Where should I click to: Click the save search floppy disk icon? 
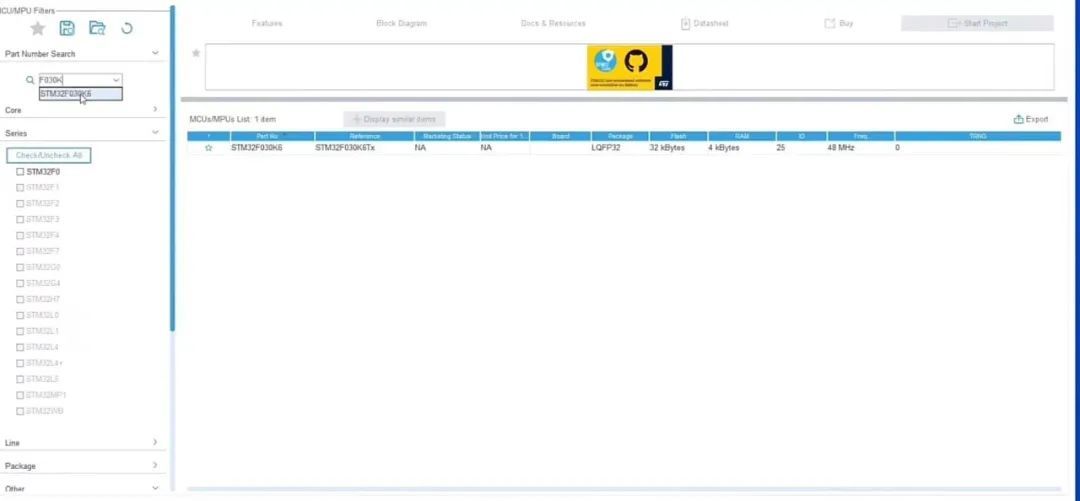[67, 28]
